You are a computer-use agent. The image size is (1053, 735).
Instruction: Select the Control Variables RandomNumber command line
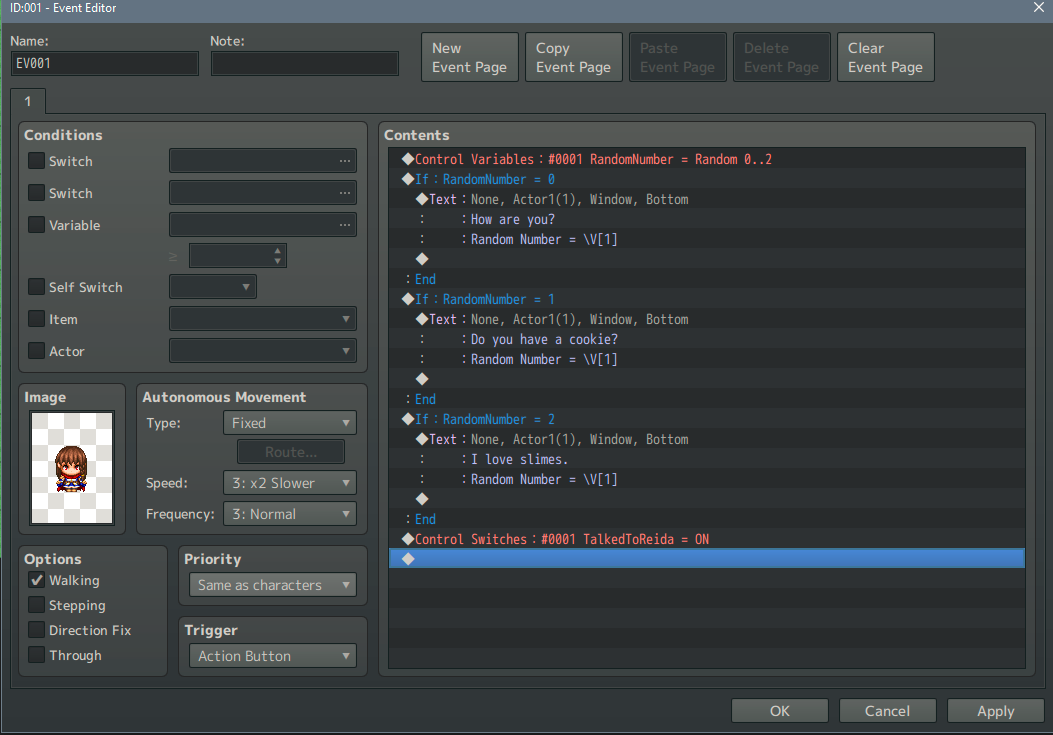[x=592, y=159]
